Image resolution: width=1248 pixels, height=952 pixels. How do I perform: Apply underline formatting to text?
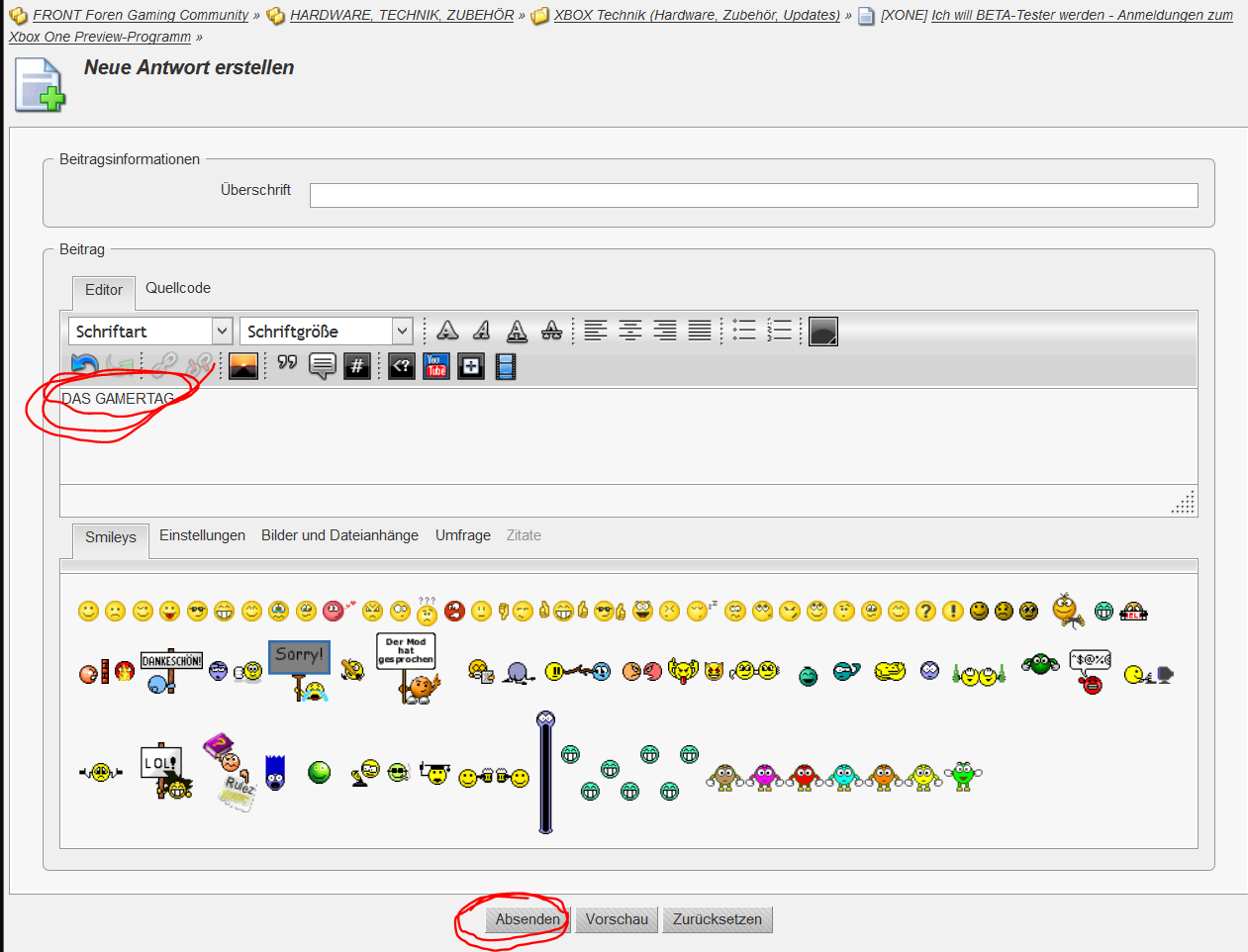[517, 331]
